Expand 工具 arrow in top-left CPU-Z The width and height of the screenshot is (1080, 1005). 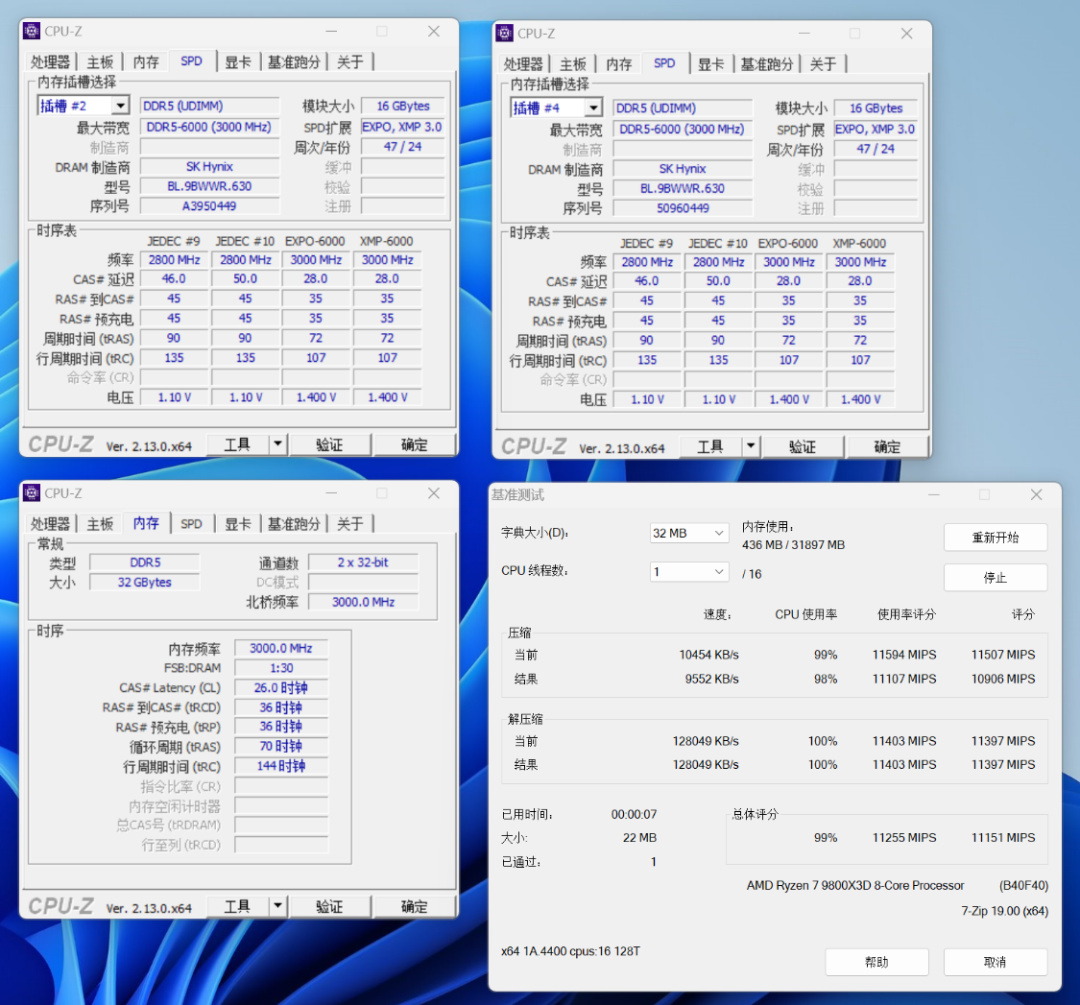pos(278,444)
